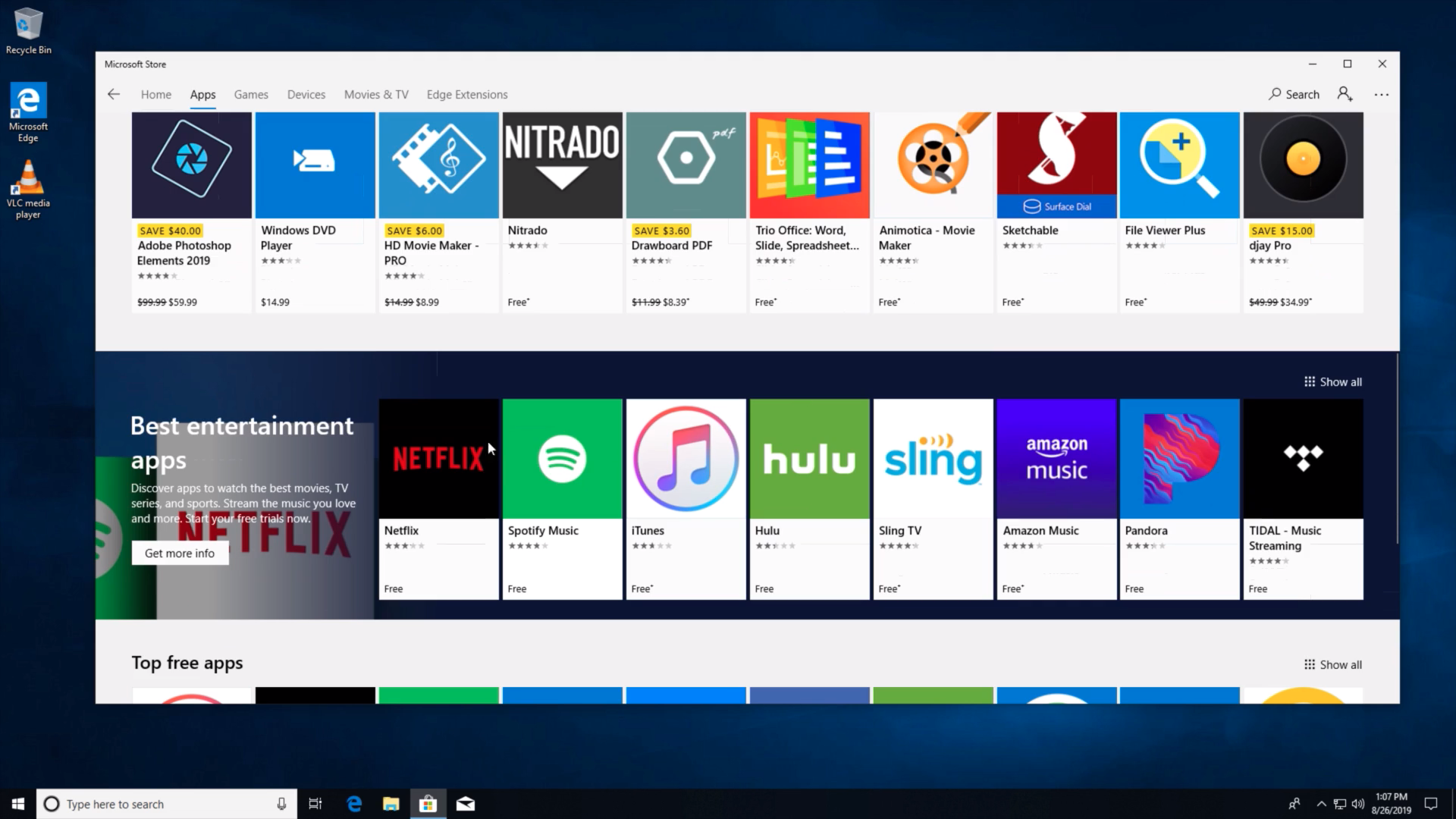
Task: Click the People icon in system tray
Action: pyautogui.click(x=1294, y=804)
